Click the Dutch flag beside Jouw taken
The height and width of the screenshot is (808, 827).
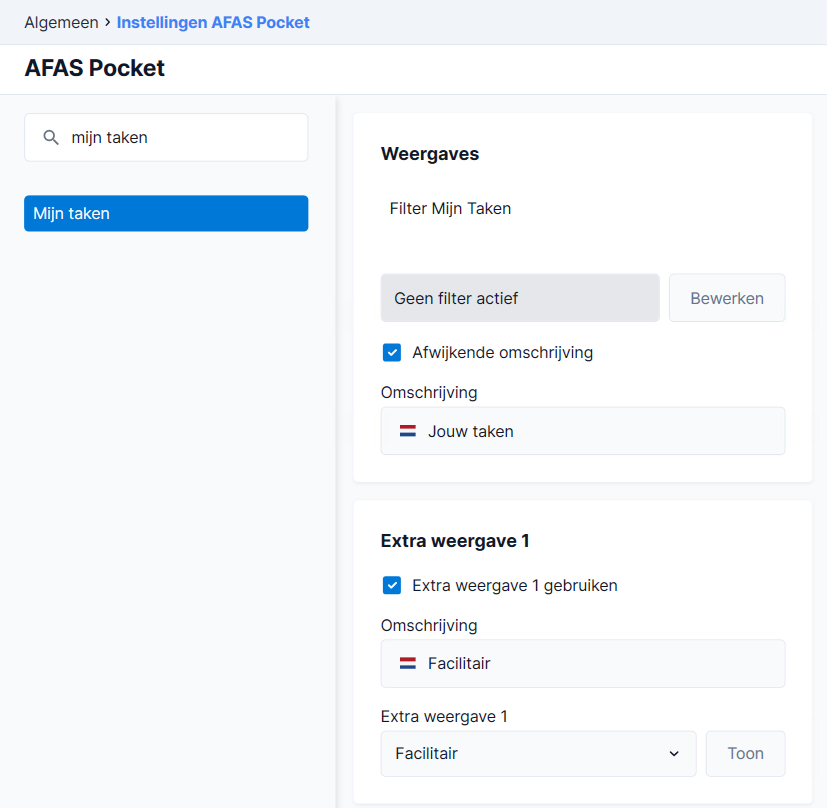click(408, 431)
